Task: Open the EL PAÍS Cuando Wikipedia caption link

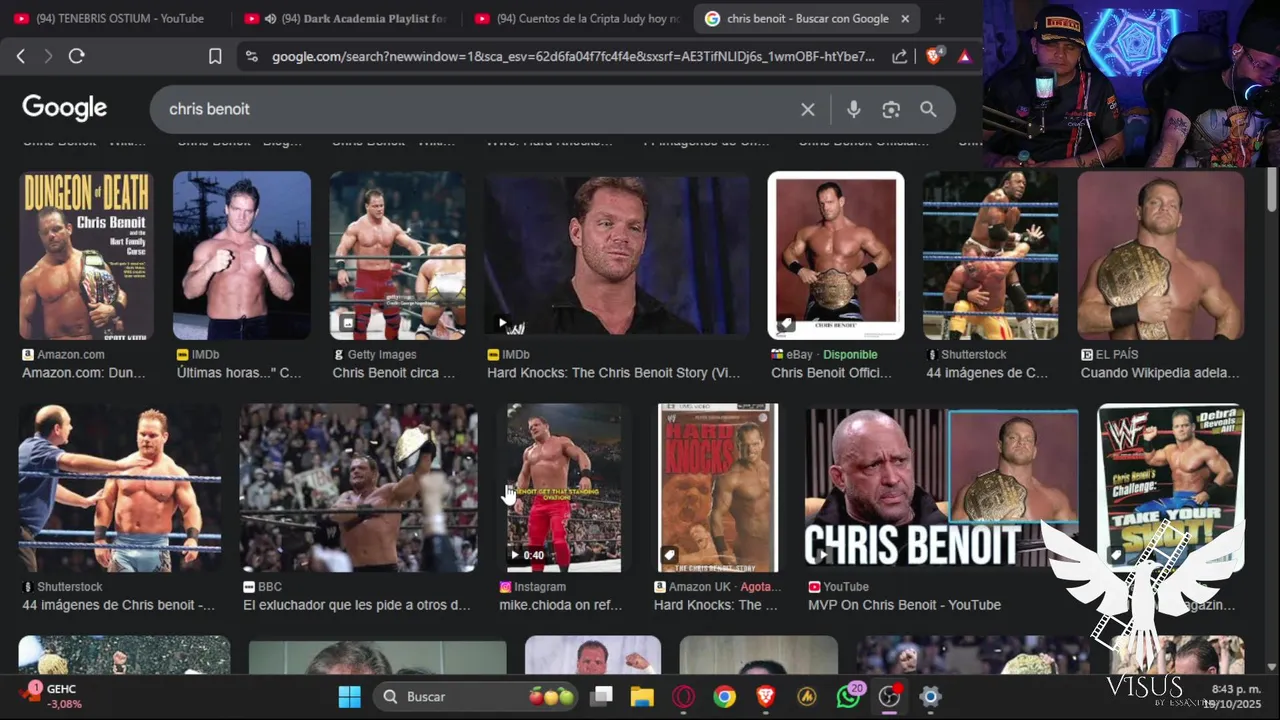Action: (x=1160, y=373)
